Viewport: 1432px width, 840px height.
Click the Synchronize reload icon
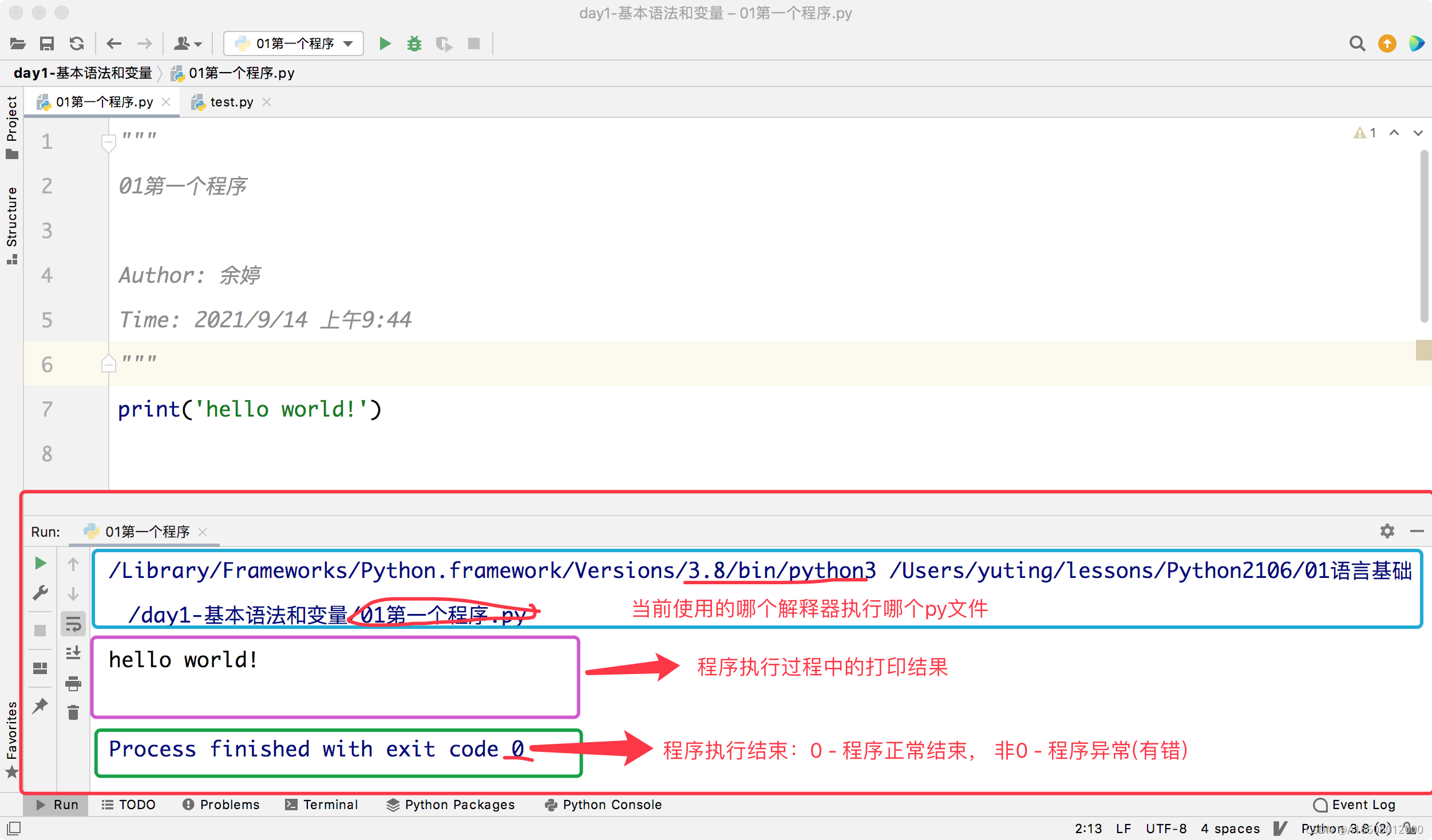pos(77,43)
